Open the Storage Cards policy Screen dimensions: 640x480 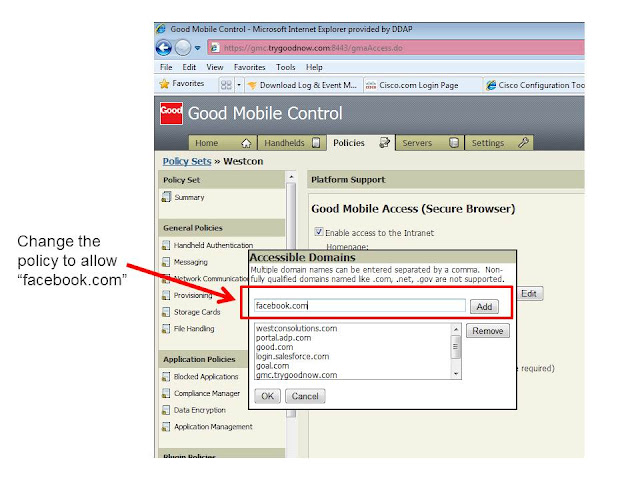click(x=197, y=312)
